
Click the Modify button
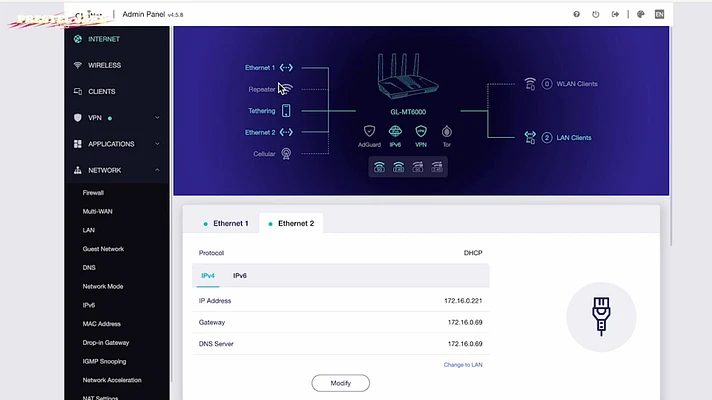point(341,383)
